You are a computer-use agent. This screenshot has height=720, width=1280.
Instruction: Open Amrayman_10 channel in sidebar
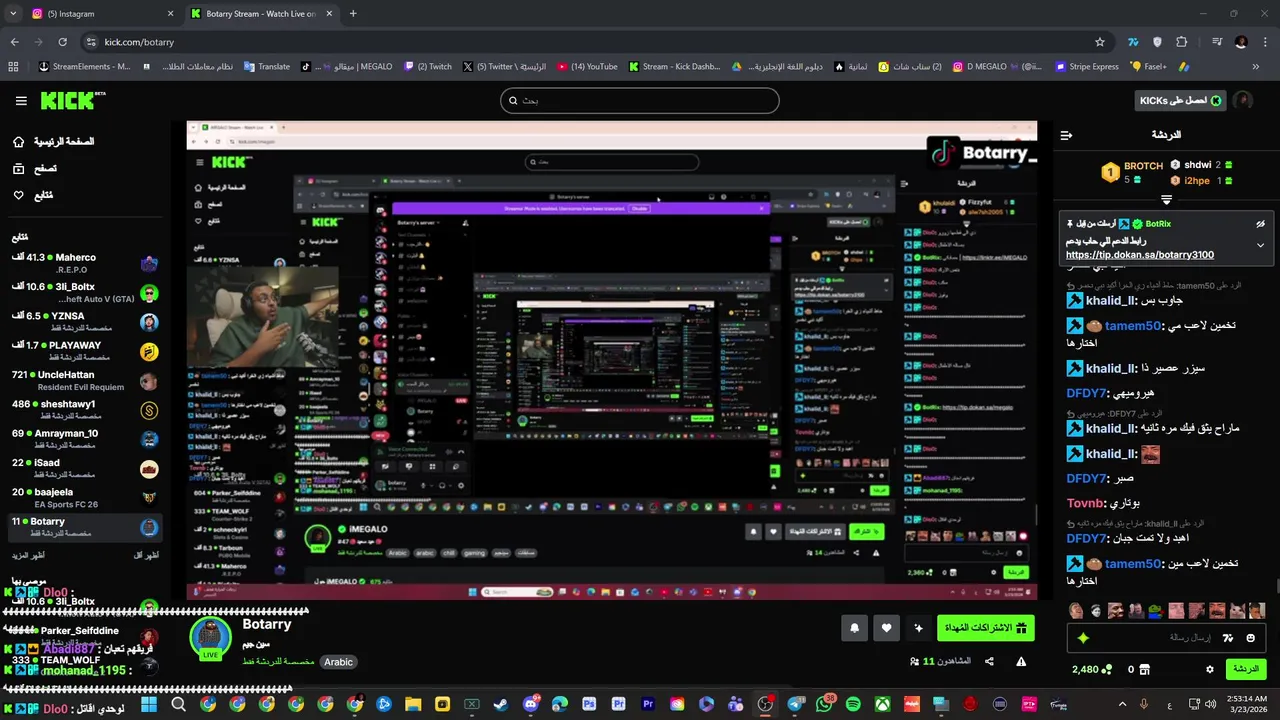tap(85, 439)
